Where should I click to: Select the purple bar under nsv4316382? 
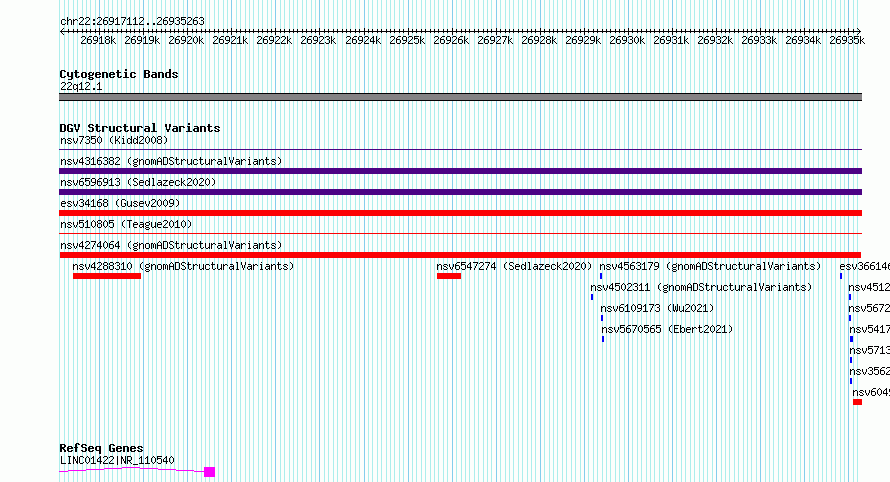click(460, 171)
